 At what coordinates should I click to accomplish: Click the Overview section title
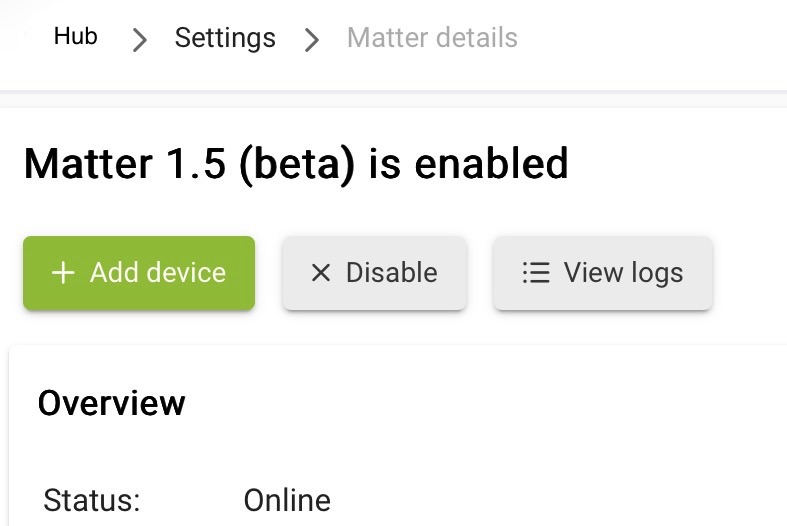(x=111, y=403)
